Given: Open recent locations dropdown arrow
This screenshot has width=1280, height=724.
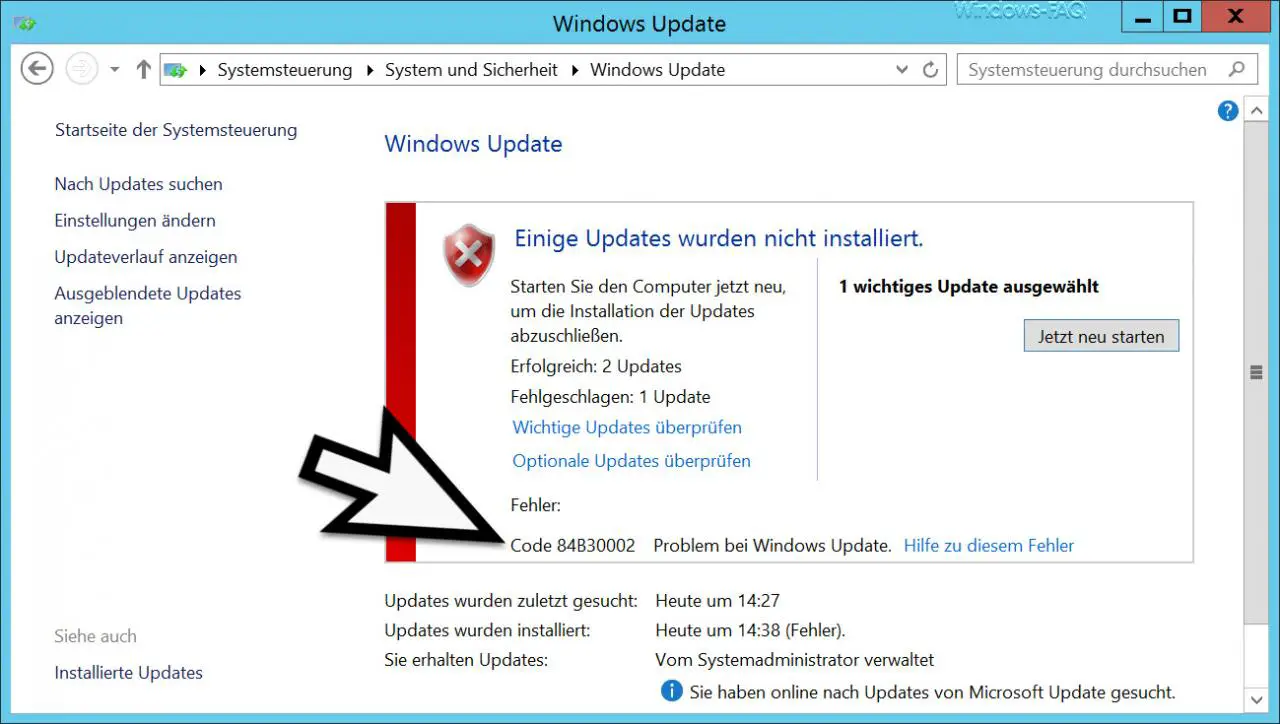Looking at the screenshot, I should point(114,70).
